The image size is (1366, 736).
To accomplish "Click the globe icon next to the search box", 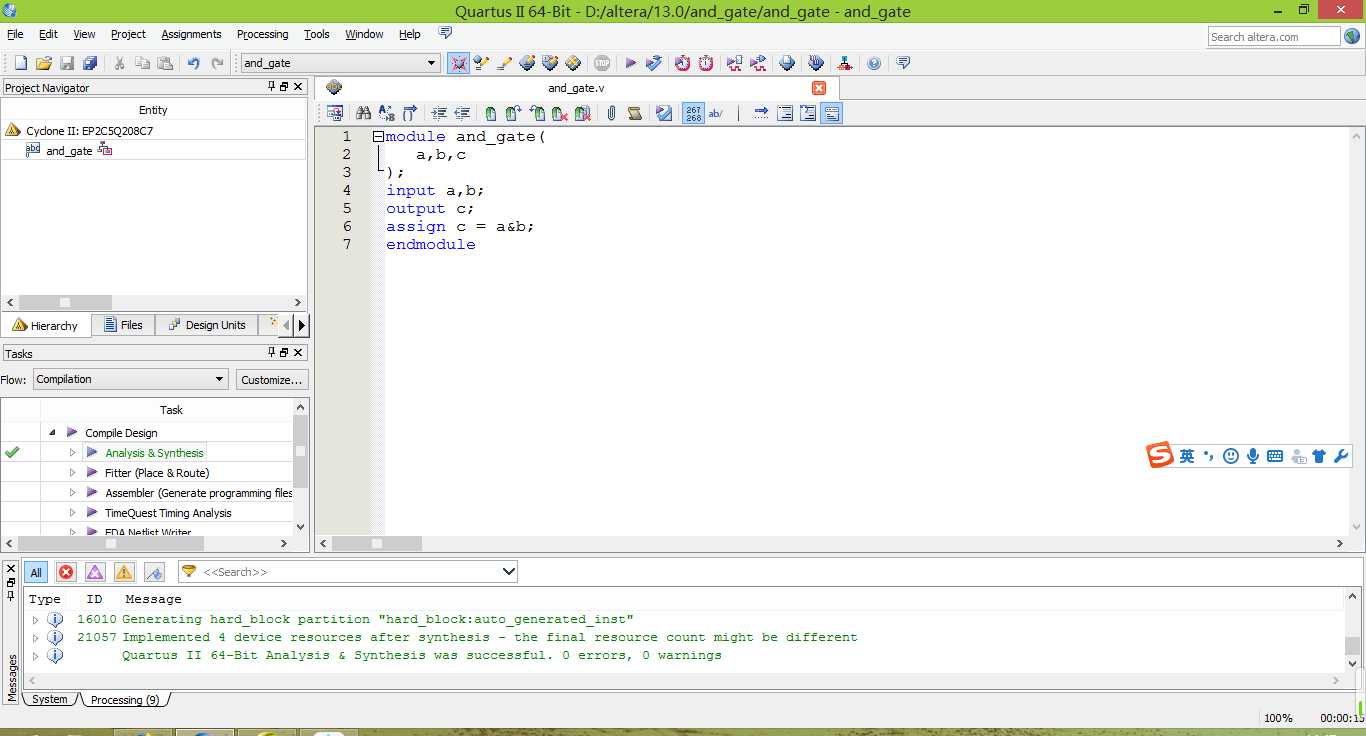I will tap(1352, 37).
